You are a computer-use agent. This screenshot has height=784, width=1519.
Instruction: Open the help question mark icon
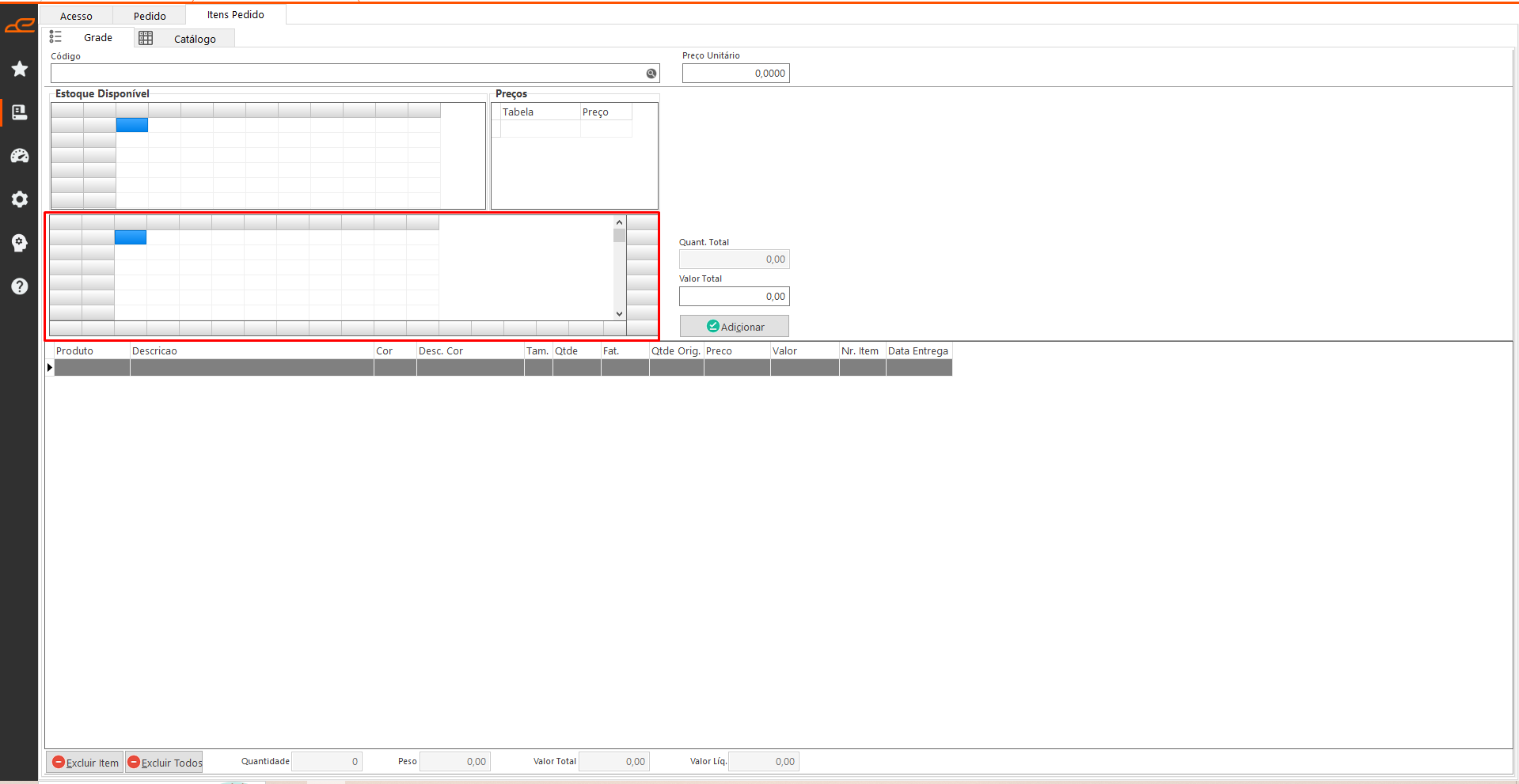(20, 286)
